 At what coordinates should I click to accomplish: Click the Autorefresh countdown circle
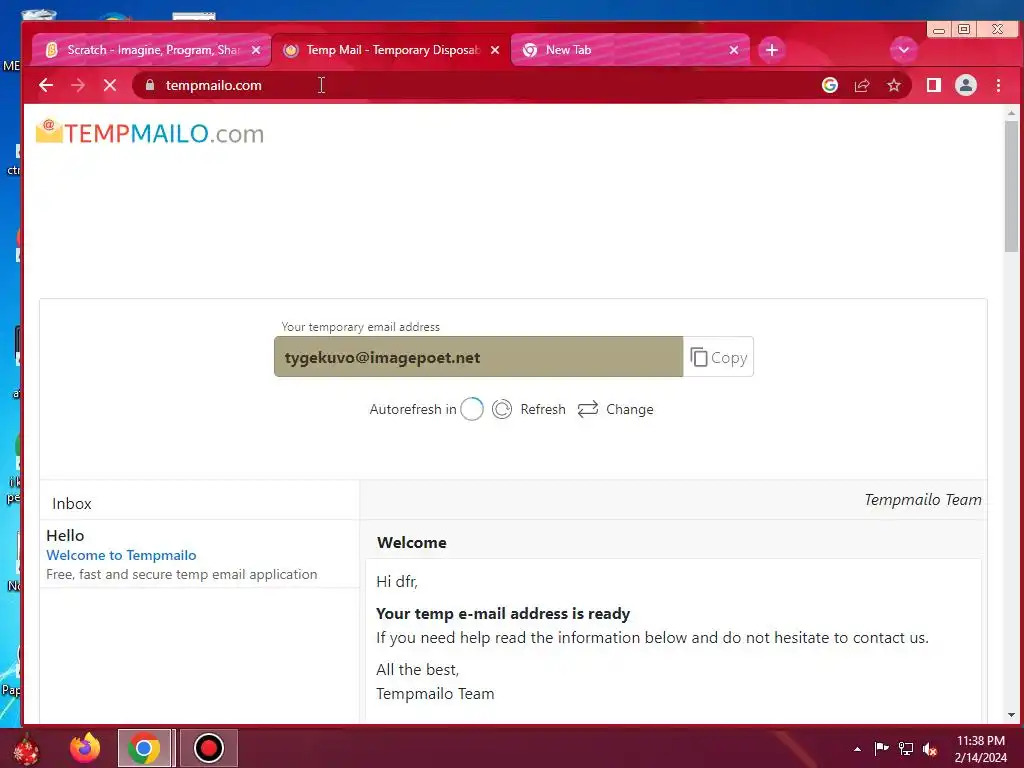point(472,409)
